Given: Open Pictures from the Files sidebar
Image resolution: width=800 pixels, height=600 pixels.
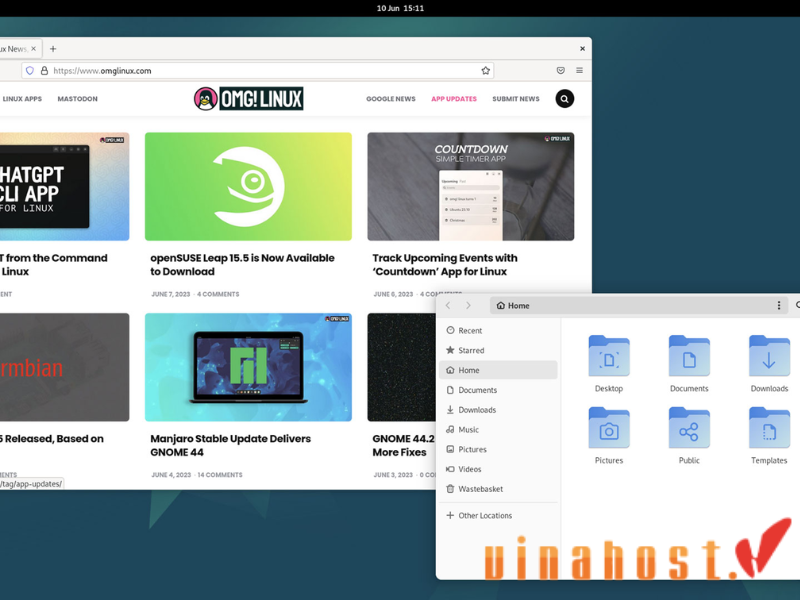Looking at the screenshot, I should (498, 449).
